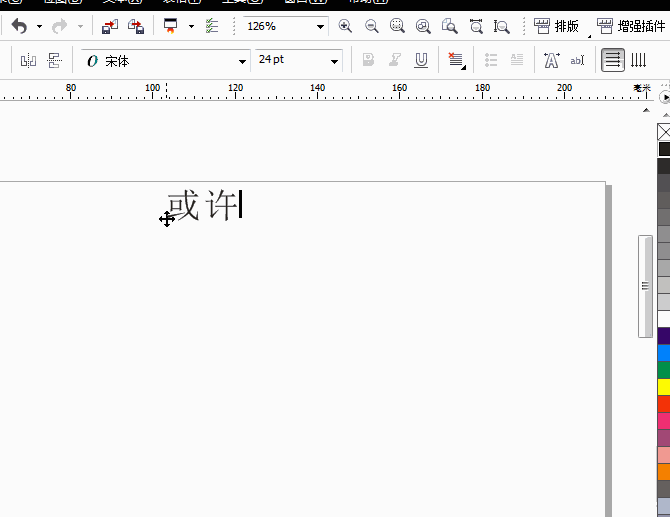Switch to vertical text direction

pyautogui.click(x=638, y=60)
